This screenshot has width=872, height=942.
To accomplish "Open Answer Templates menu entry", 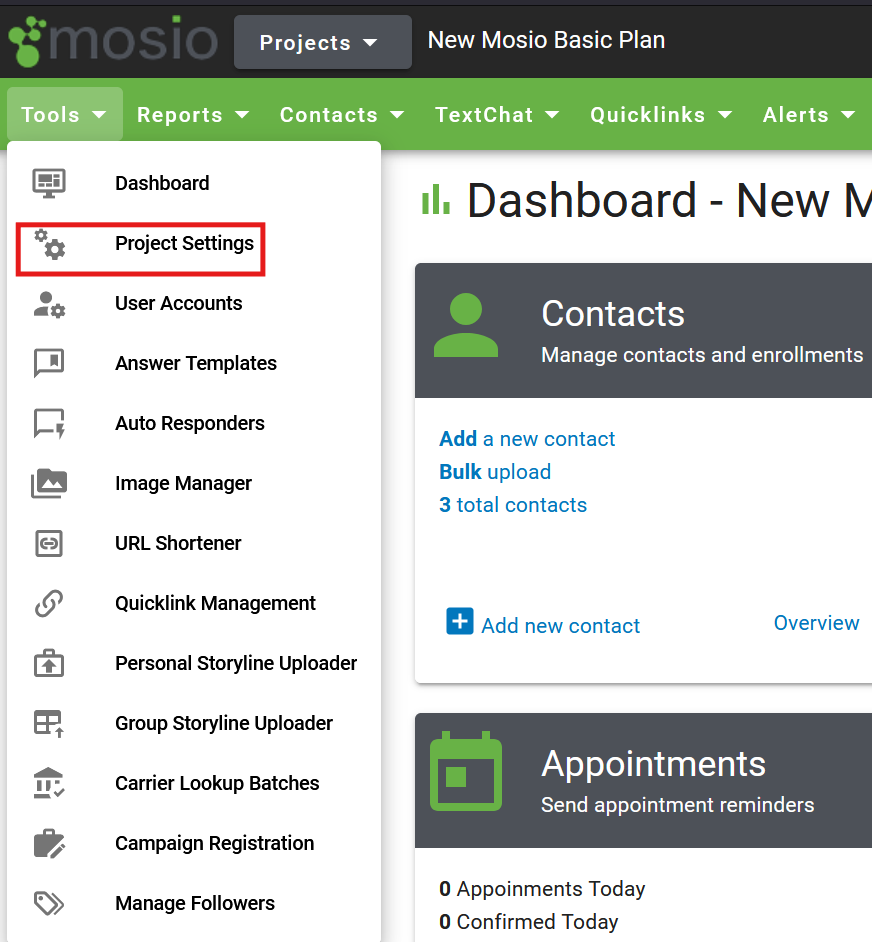I will pyautogui.click(x=194, y=363).
